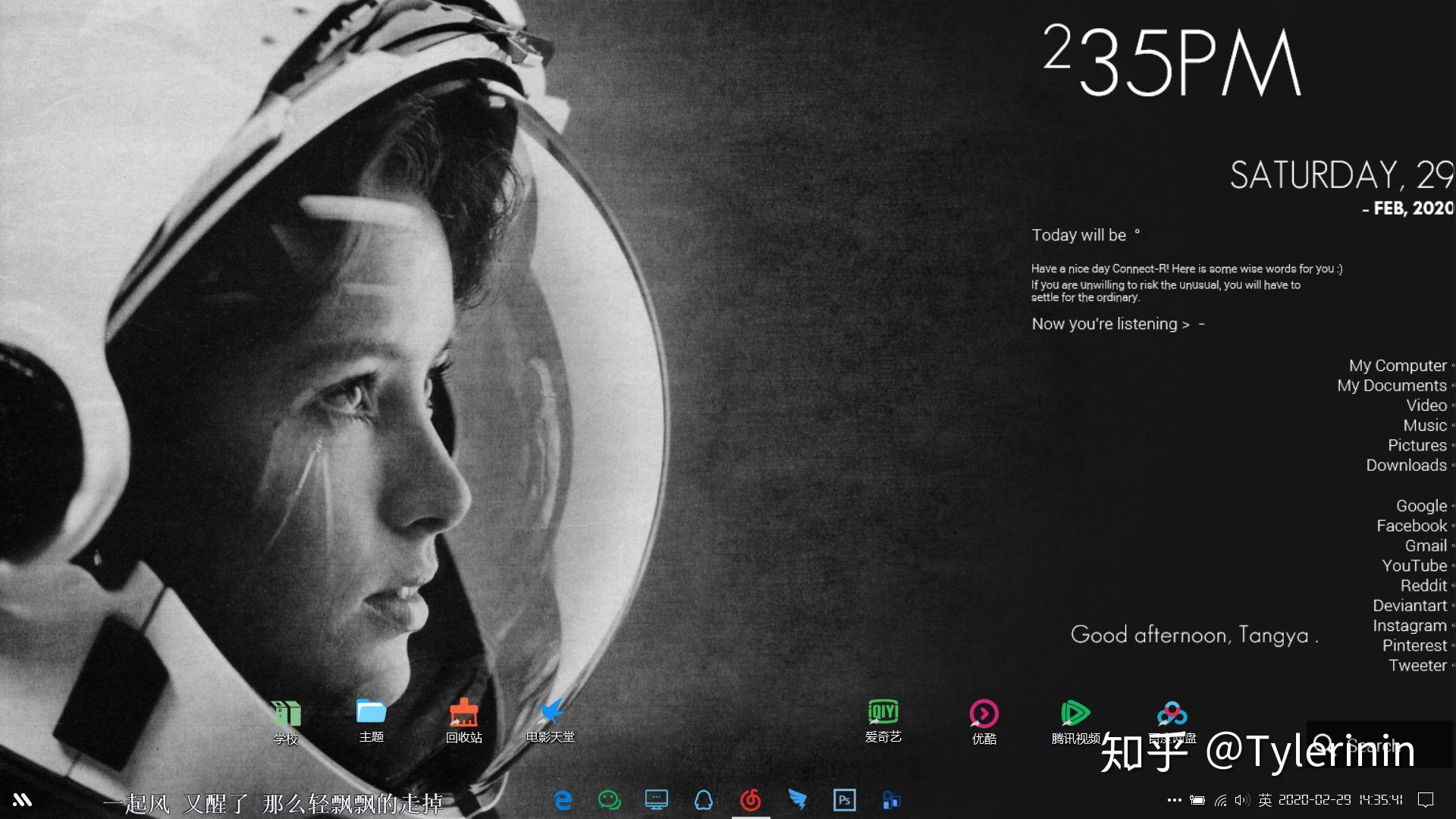Open the Video folder link

1426,405
